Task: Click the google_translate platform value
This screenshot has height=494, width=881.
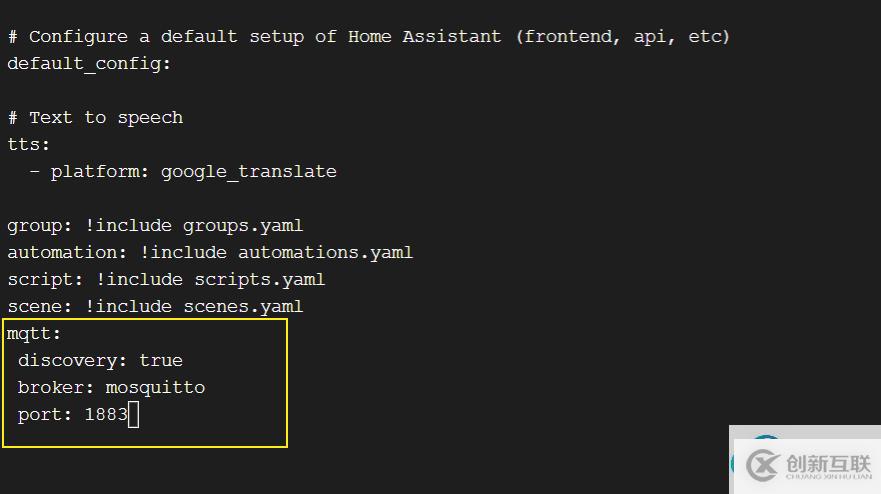Action: click(x=249, y=172)
